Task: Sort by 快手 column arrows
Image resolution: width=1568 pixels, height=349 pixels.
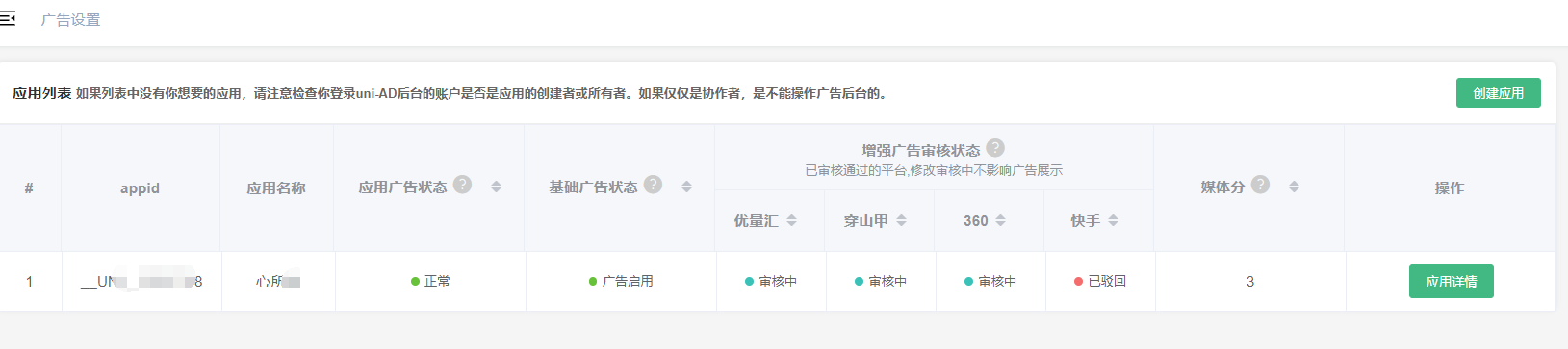Action: coord(1113,220)
